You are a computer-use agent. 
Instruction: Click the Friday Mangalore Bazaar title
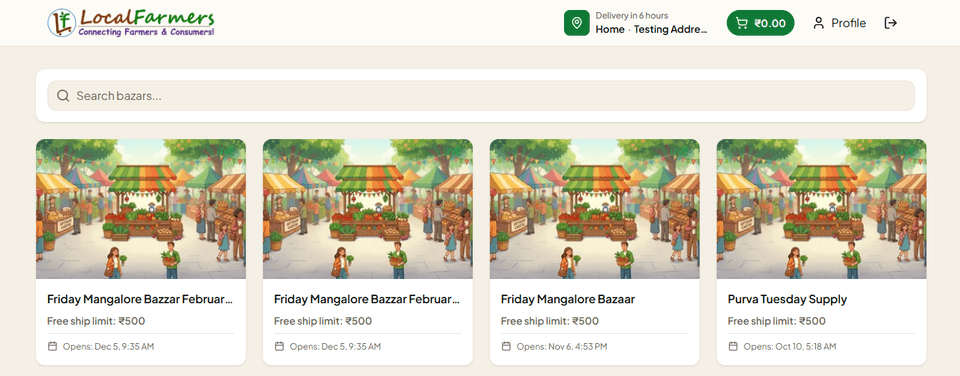coord(568,299)
